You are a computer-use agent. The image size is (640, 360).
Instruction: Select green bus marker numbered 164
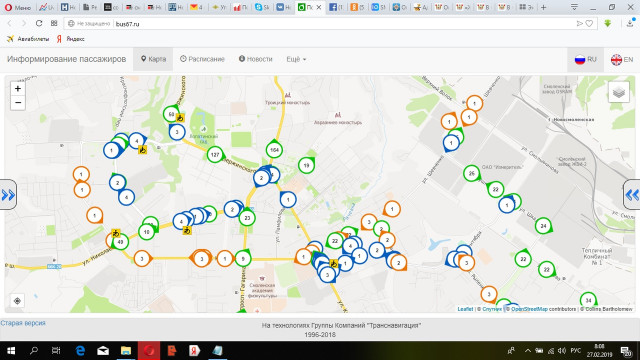pyautogui.click(x=274, y=150)
